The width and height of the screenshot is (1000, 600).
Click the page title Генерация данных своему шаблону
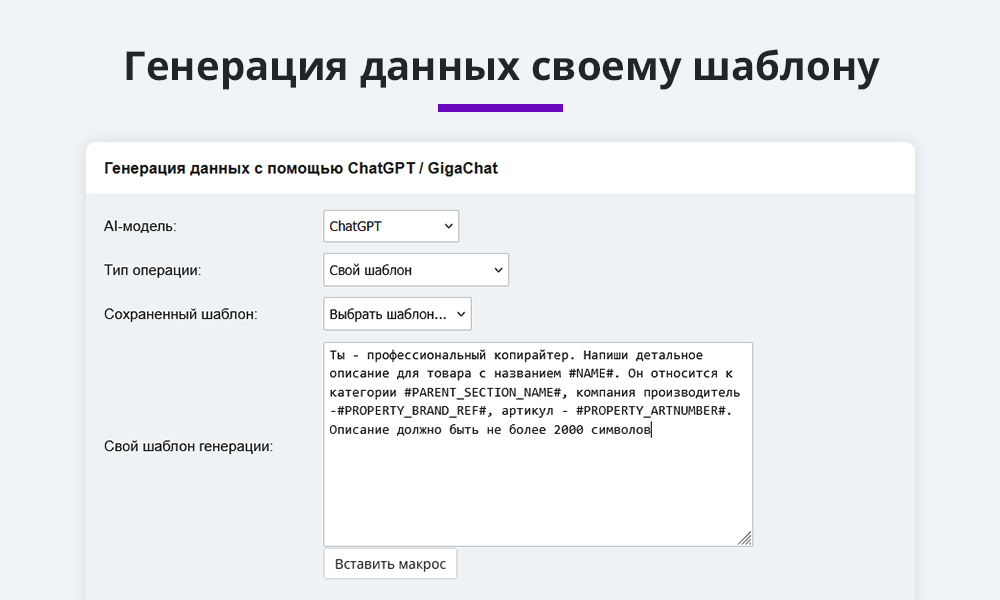(x=500, y=65)
